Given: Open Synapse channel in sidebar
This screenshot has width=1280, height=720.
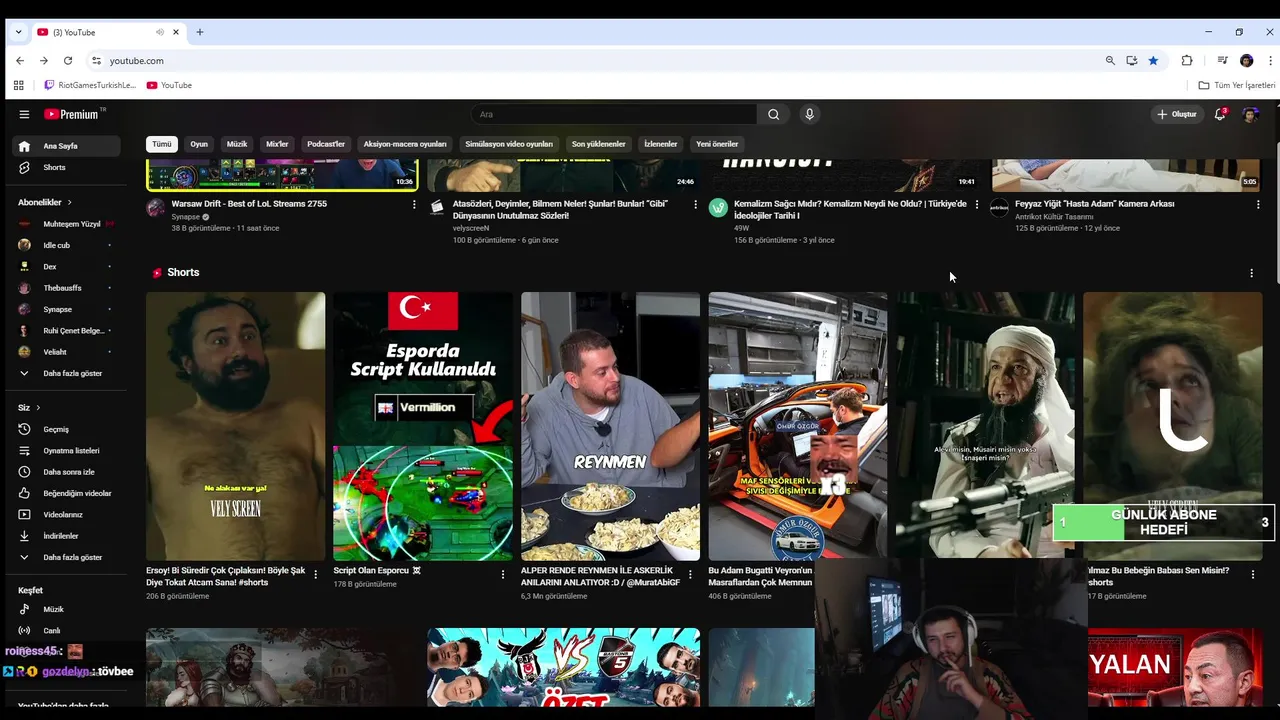Looking at the screenshot, I should tap(67, 309).
